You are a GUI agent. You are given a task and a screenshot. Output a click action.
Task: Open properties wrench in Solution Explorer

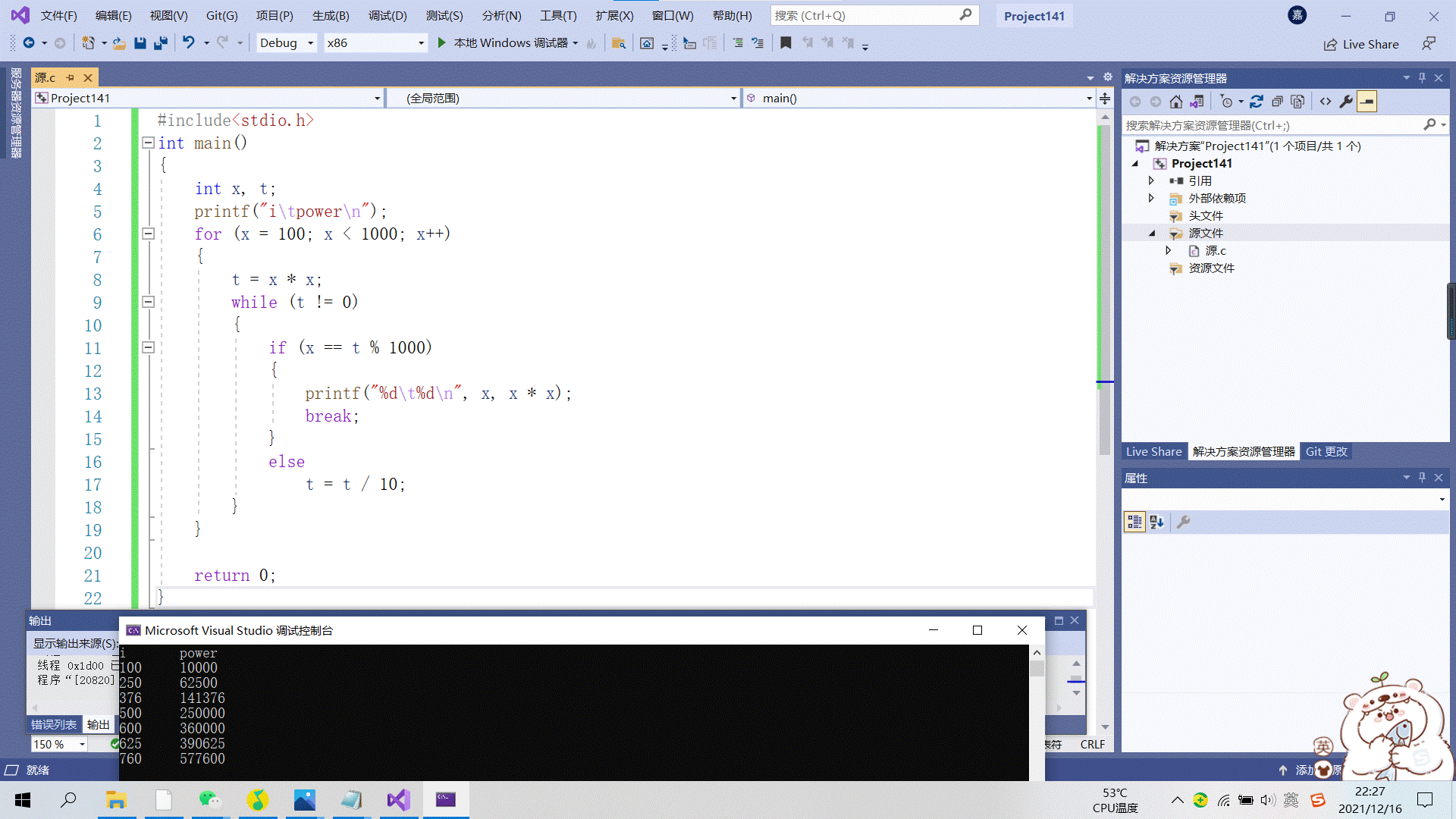(1346, 102)
